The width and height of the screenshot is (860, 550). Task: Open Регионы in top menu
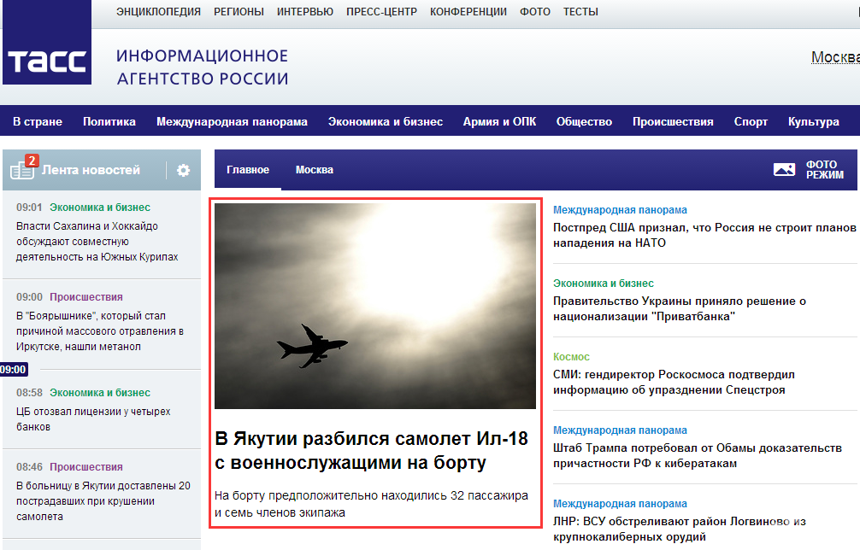(239, 12)
